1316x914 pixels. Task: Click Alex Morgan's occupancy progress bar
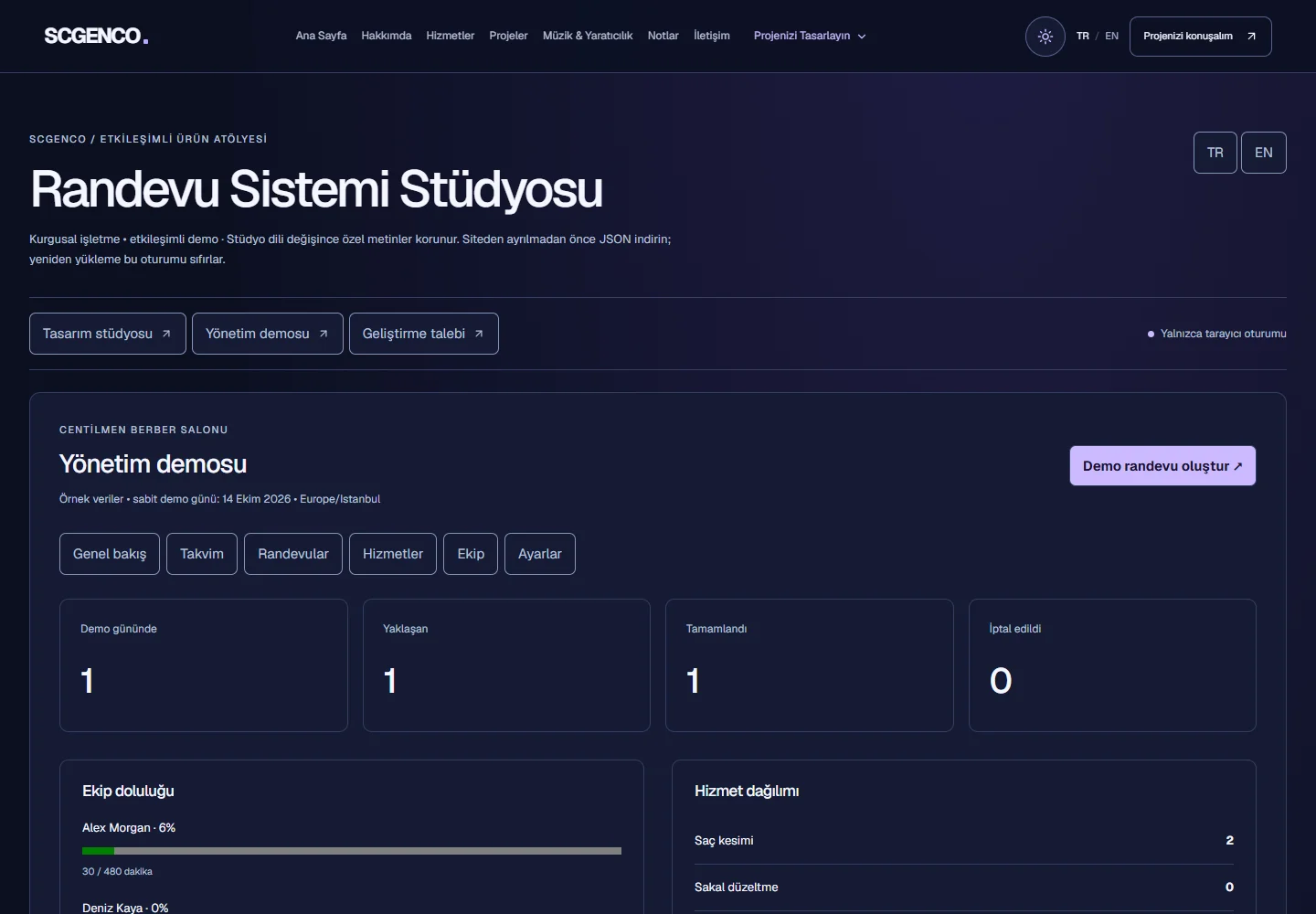point(352,851)
